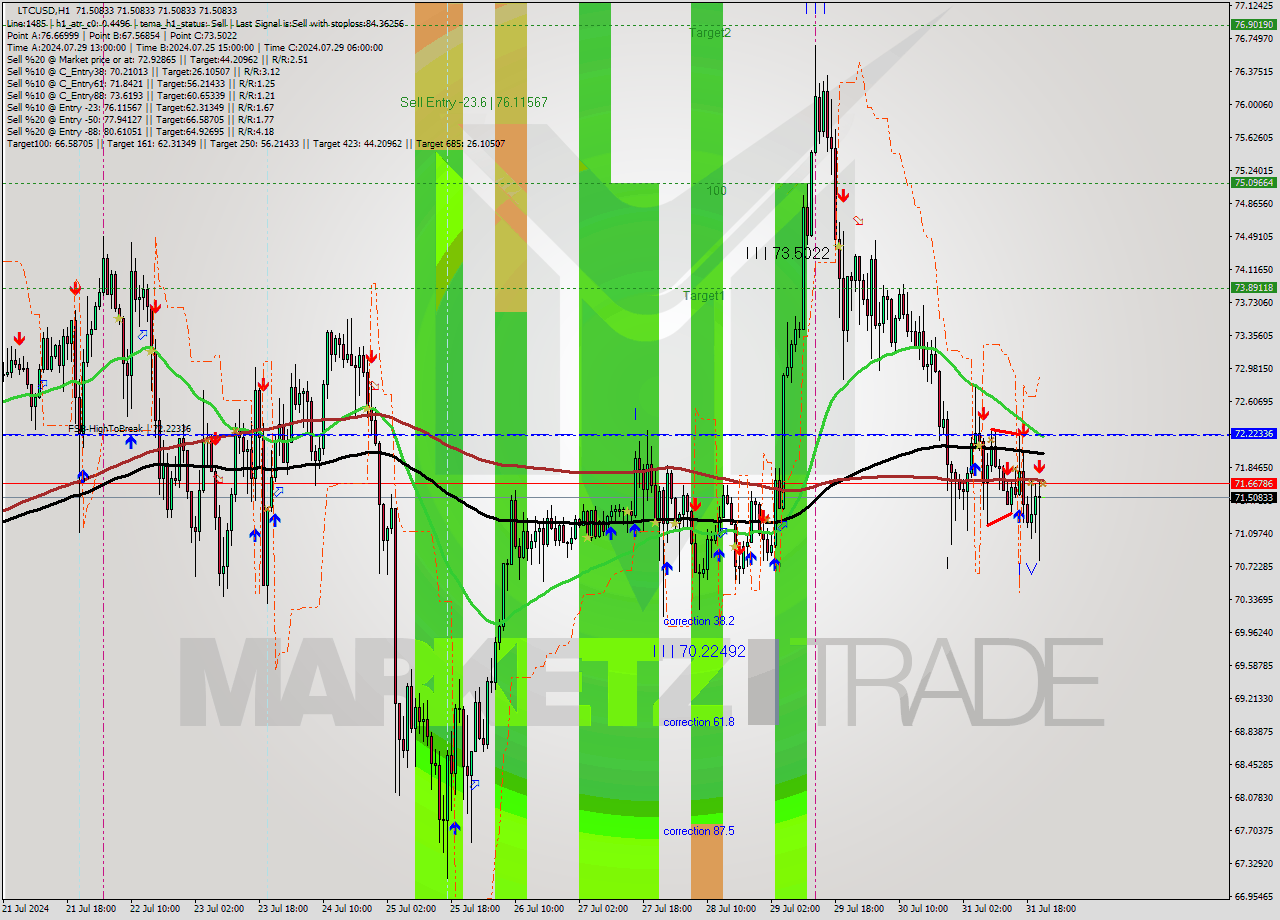This screenshot has width=1280, height=920.
Task: Click the 'FSB-HighToBreak' level label
Action: coord(129,428)
